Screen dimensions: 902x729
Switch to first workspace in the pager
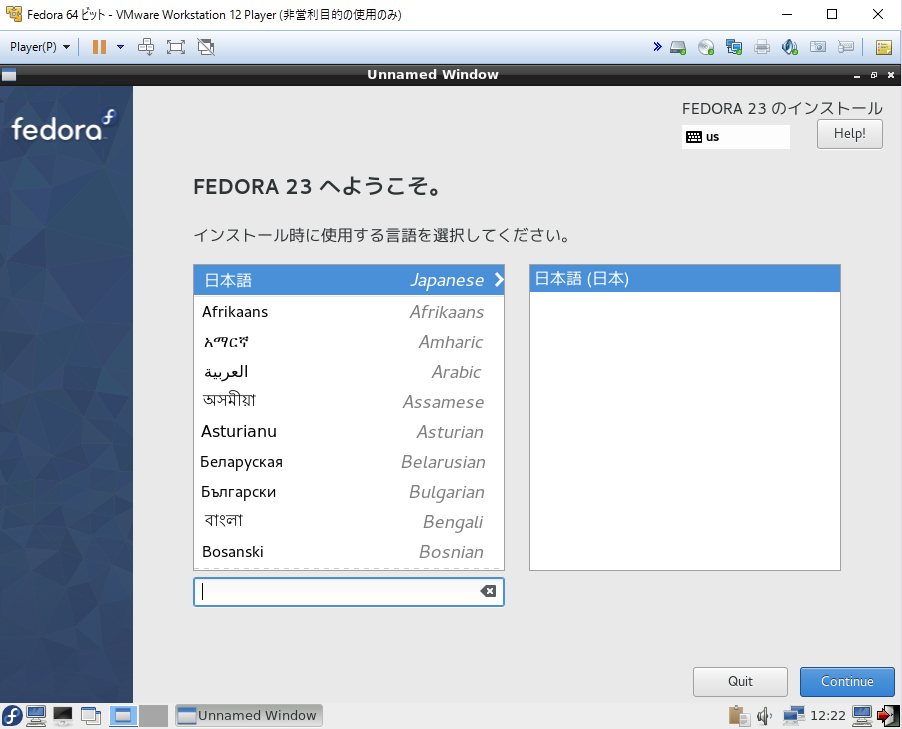point(123,716)
